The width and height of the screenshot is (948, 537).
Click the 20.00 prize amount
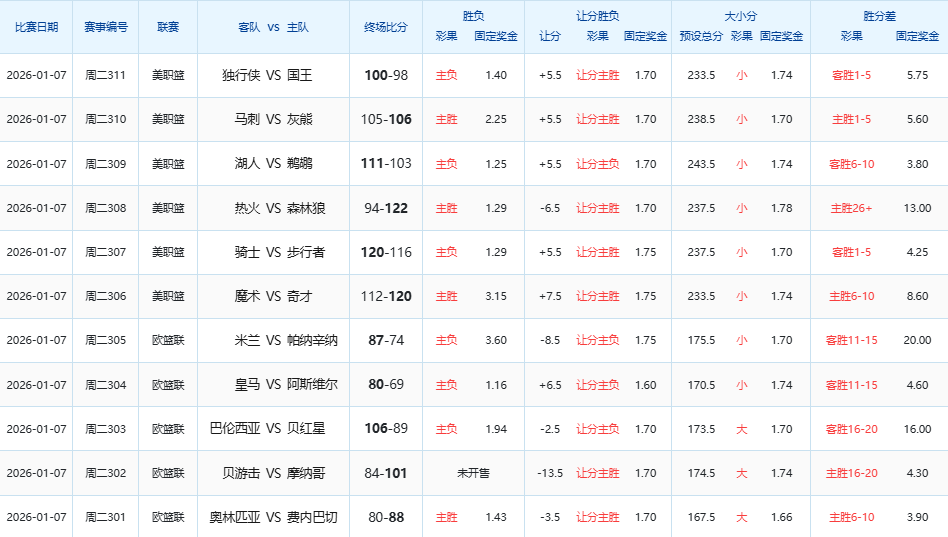click(x=917, y=340)
